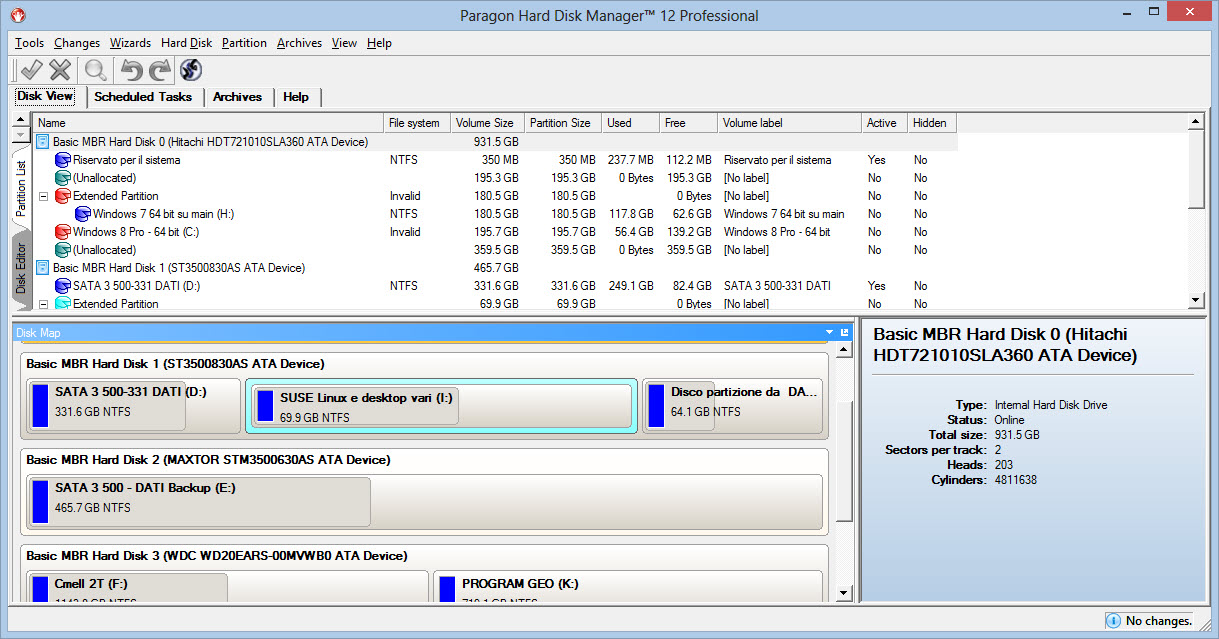Sort by the Volume label column header
This screenshot has width=1219, height=639.
tap(789, 123)
